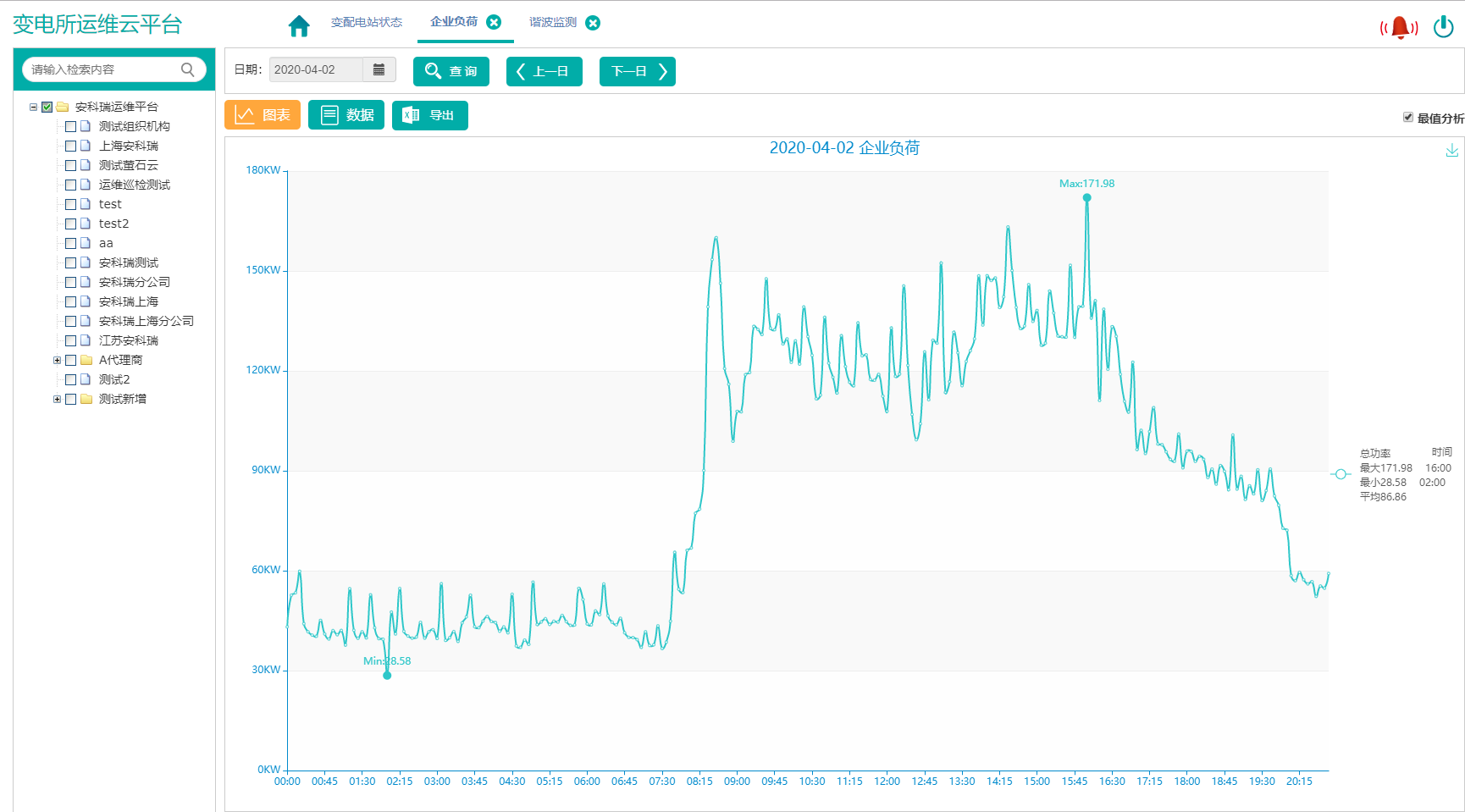This screenshot has height=812, width=1465.
Task: Expand the A代理商 folder node
Action: [x=57, y=360]
